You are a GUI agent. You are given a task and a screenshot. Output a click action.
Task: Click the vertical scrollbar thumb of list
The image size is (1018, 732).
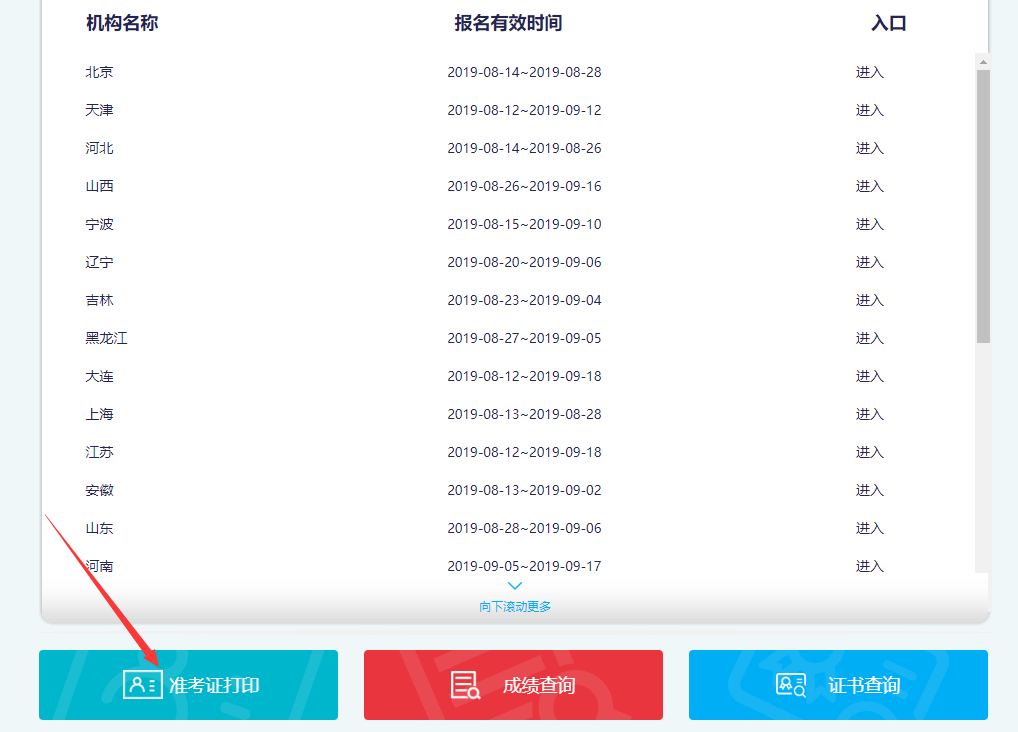point(983,205)
